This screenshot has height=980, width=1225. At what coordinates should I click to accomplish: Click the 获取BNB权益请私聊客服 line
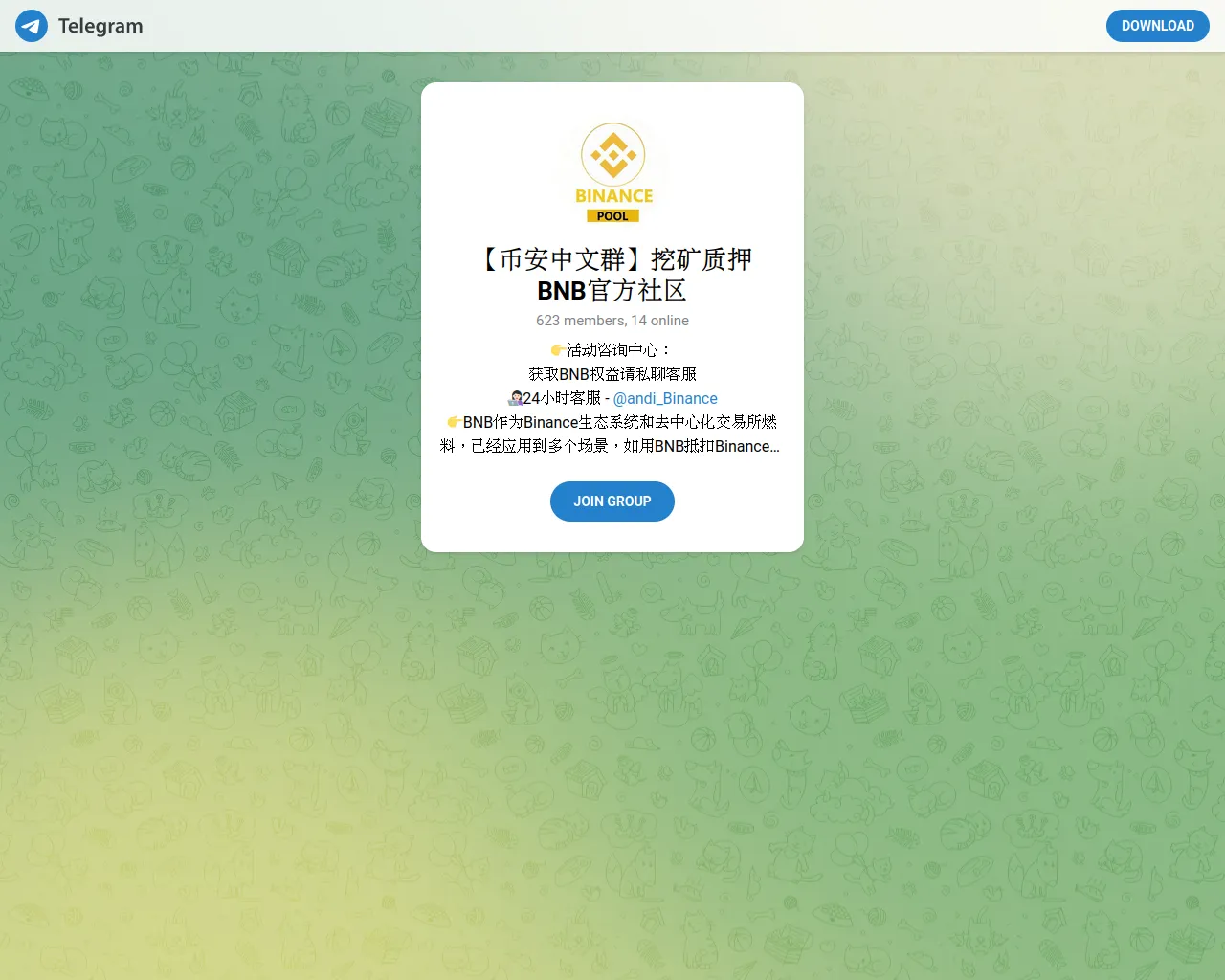612,374
